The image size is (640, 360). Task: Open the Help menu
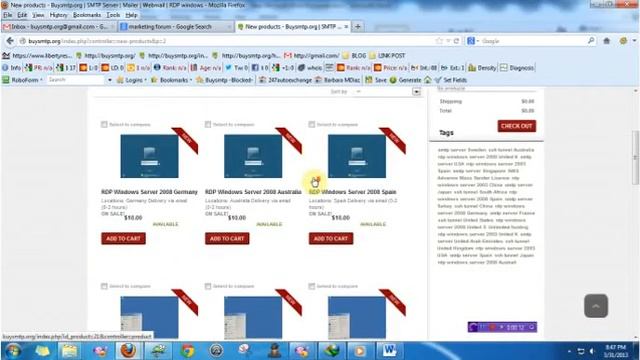(131, 15)
